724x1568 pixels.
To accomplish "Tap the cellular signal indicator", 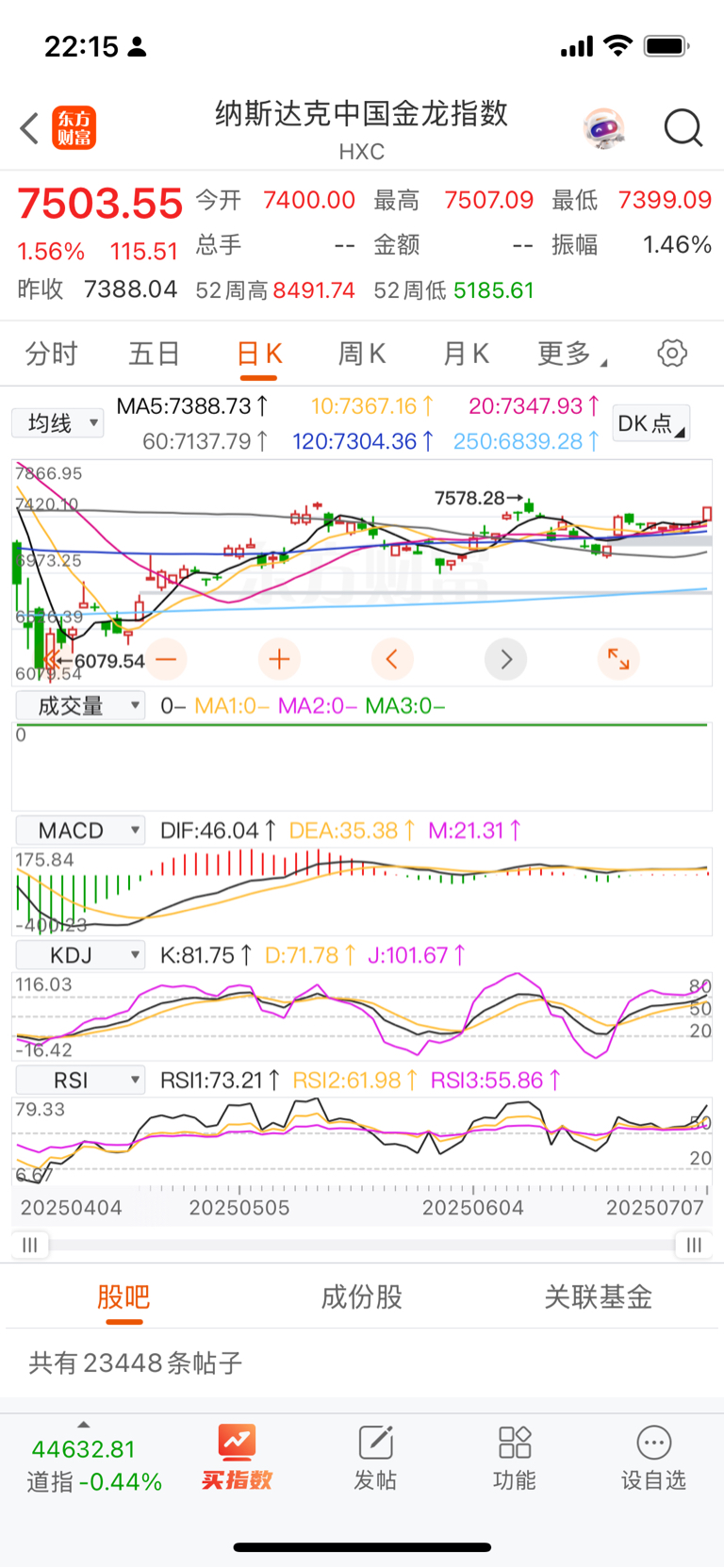I will 576,46.
